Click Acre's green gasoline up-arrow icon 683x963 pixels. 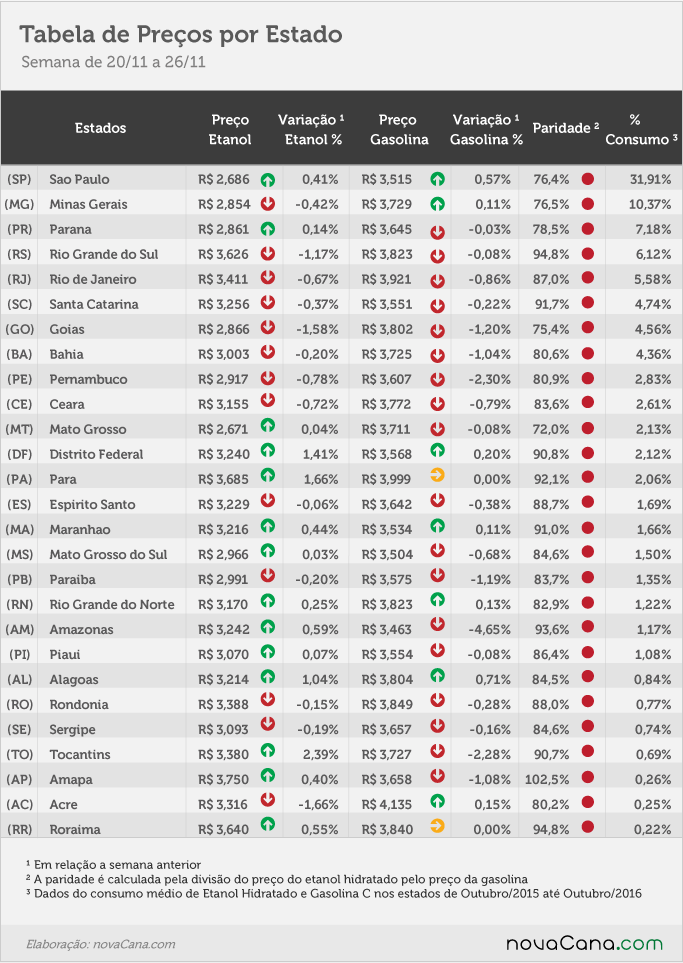coord(437,800)
